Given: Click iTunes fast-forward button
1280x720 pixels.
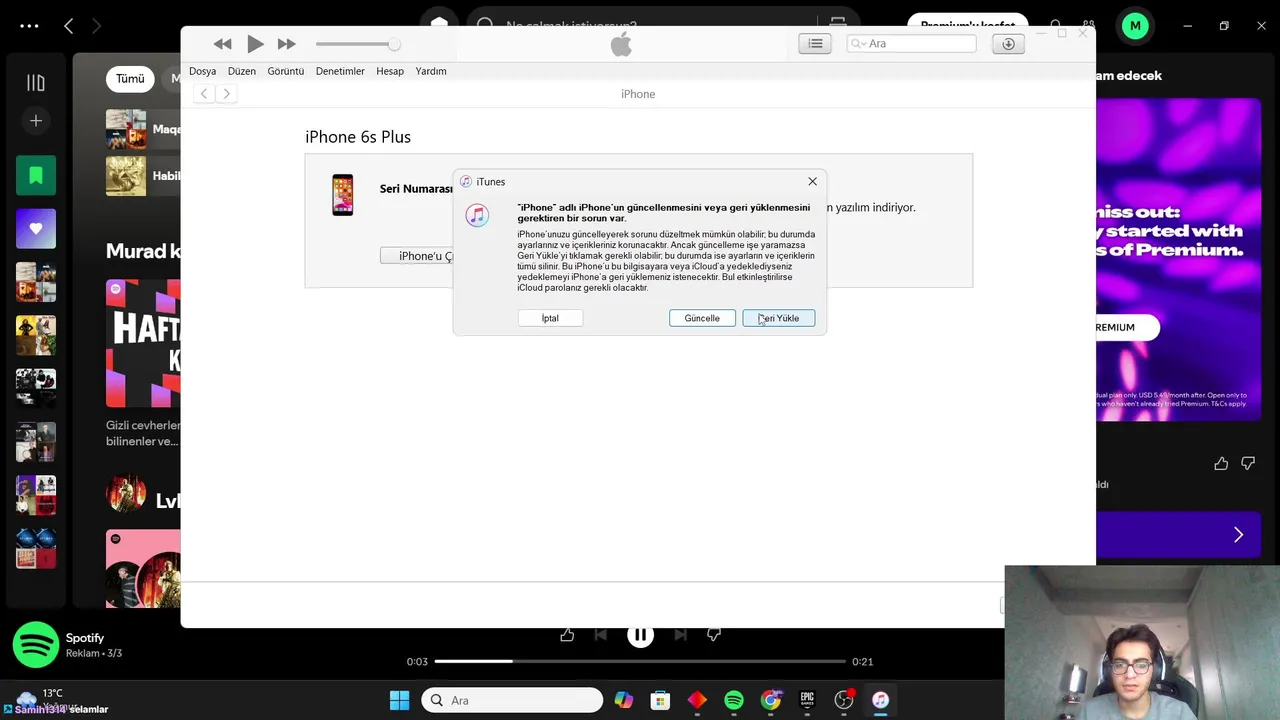Looking at the screenshot, I should click(286, 44).
